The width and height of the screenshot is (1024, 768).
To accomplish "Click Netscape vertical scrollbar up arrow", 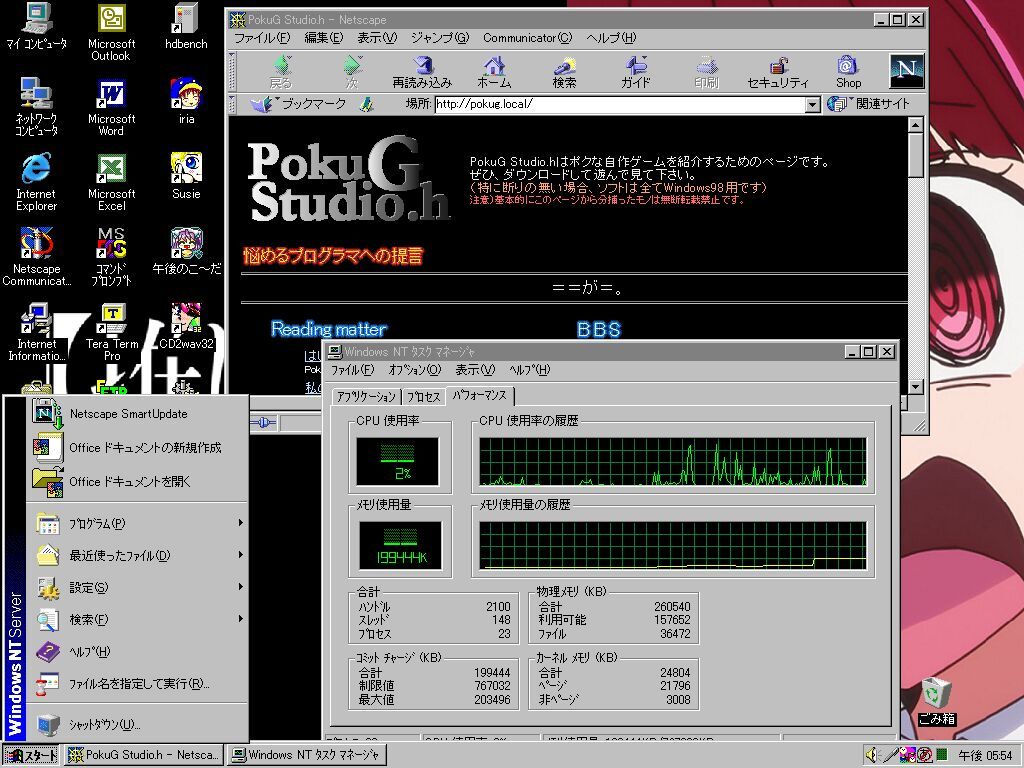I will 916,124.
